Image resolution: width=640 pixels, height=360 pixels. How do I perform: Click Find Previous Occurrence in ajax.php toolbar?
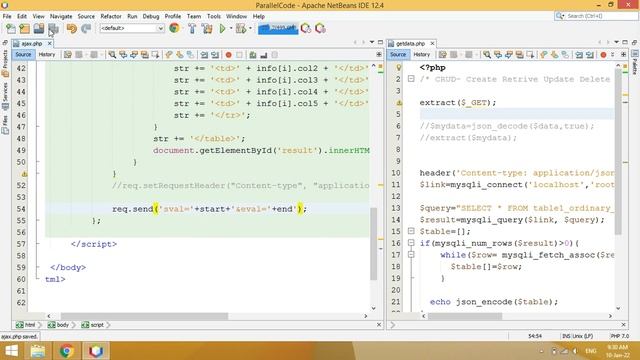click(x=123, y=55)
